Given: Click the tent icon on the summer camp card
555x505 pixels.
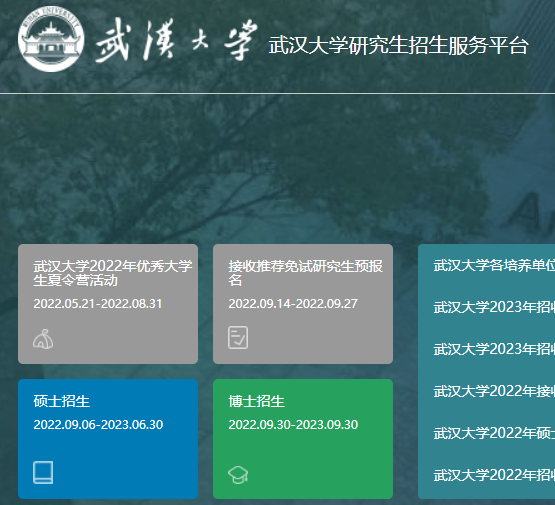Looking at the screenshot, I should 43,339.
